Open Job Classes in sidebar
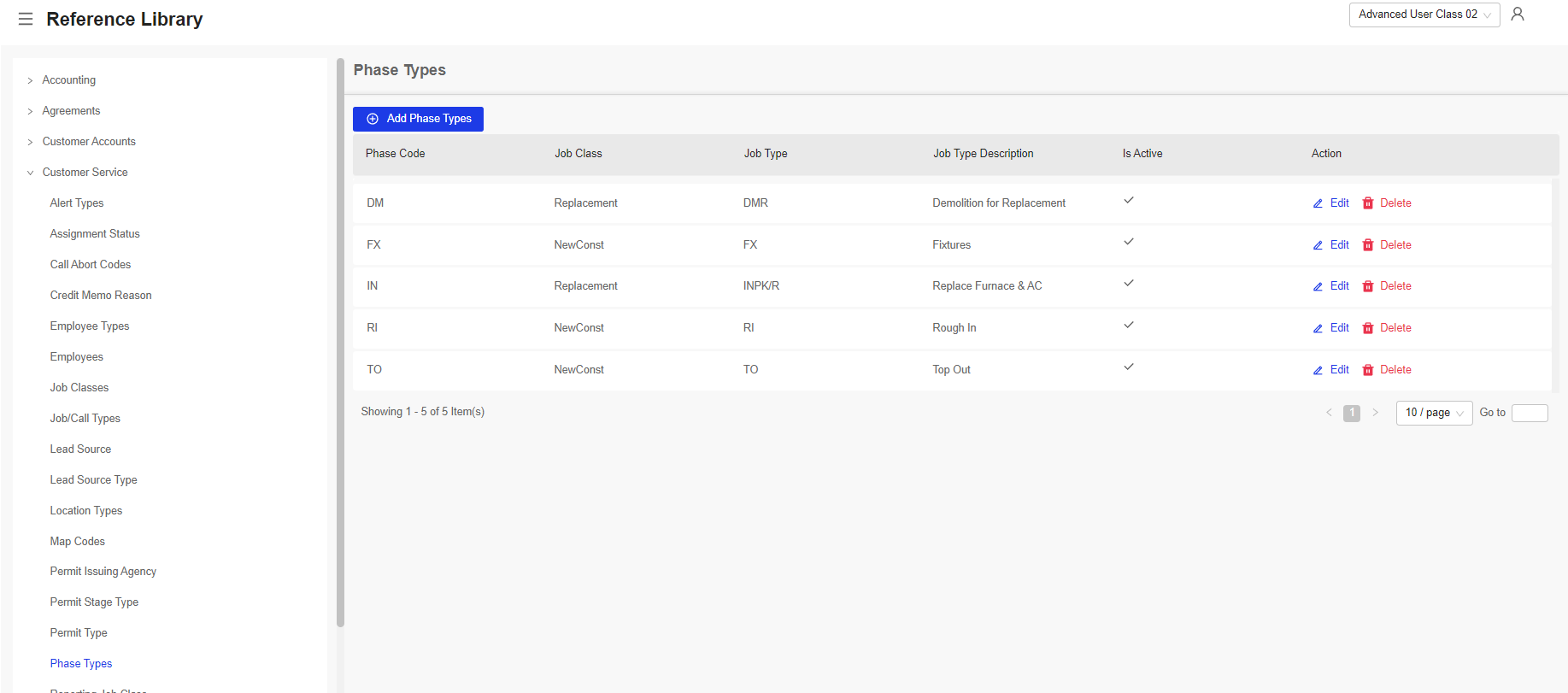Viewport: 1568px width, 693px height. click(79, 388)
